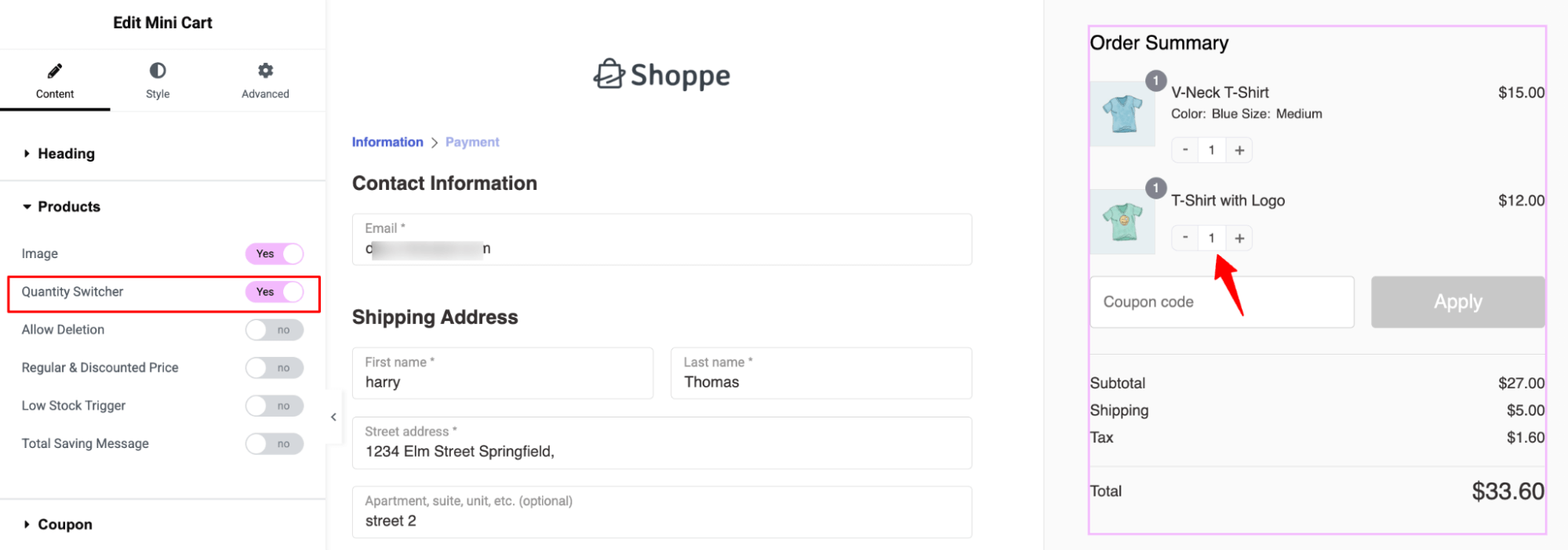Enable Regular & Discounted Price toggle
Viewport: 1568px width, 550px height.
tap(275, 368)
